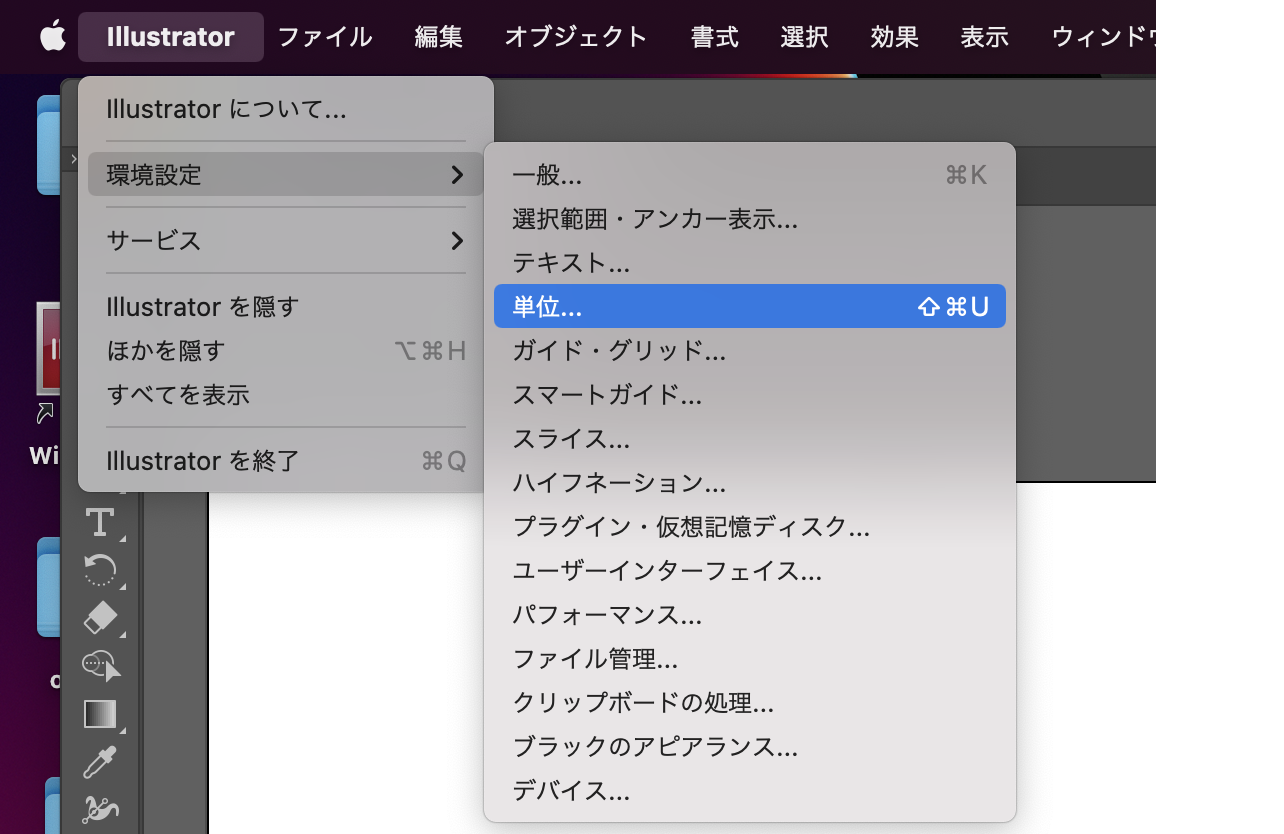1284x834 pixels.
Task: Choose Illustrator について...
Action: tap(286, 109)
